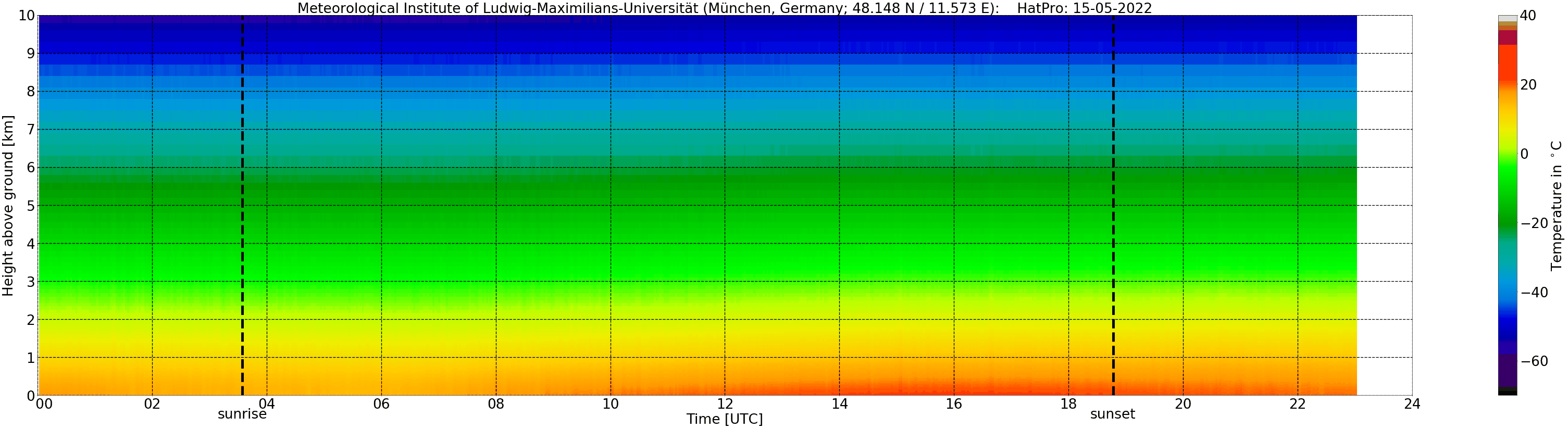Image resolution: width=1568 pixels, height=429 pixels.
Task: Click the 5 km height tick label
Action: (30, 206)
